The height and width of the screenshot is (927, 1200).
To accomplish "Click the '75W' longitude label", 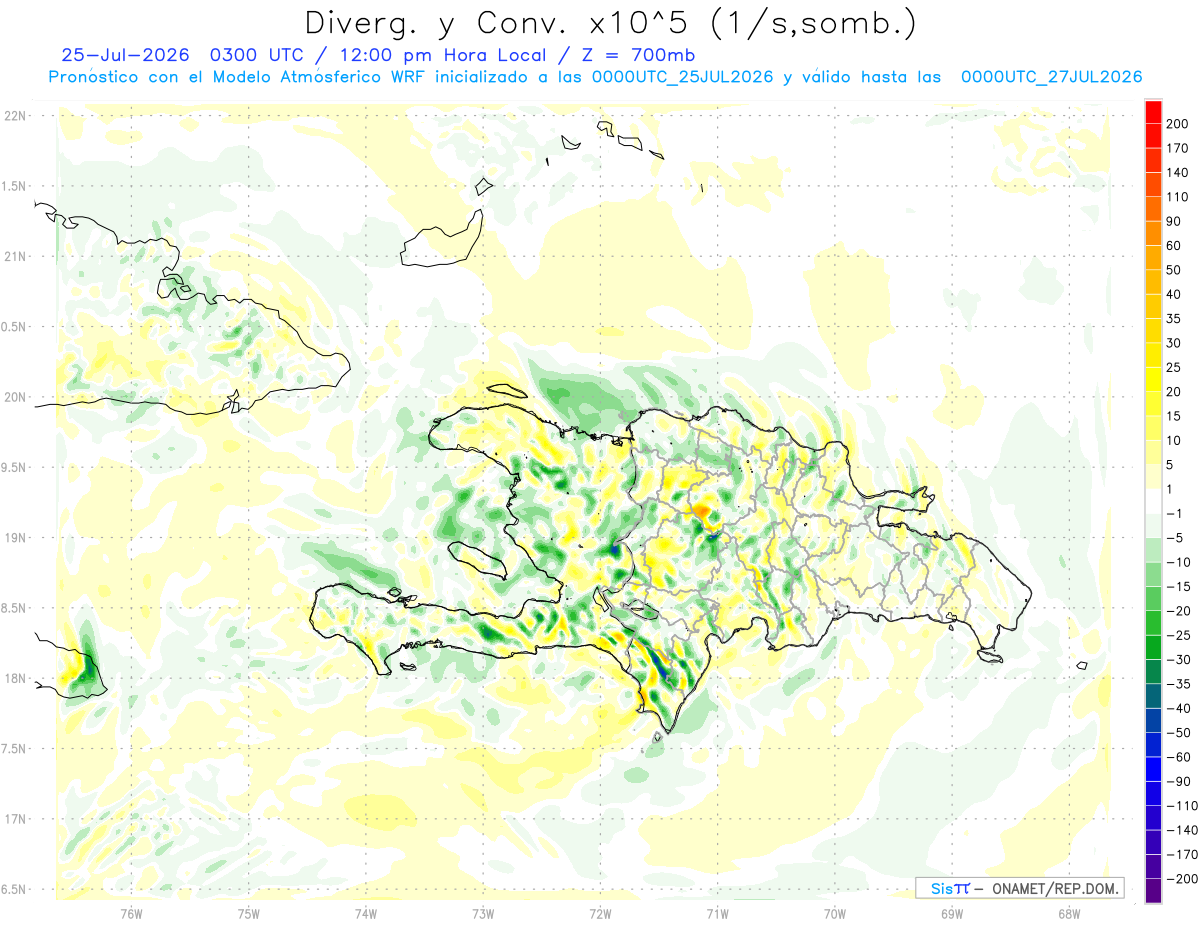I will coord(248,913).
